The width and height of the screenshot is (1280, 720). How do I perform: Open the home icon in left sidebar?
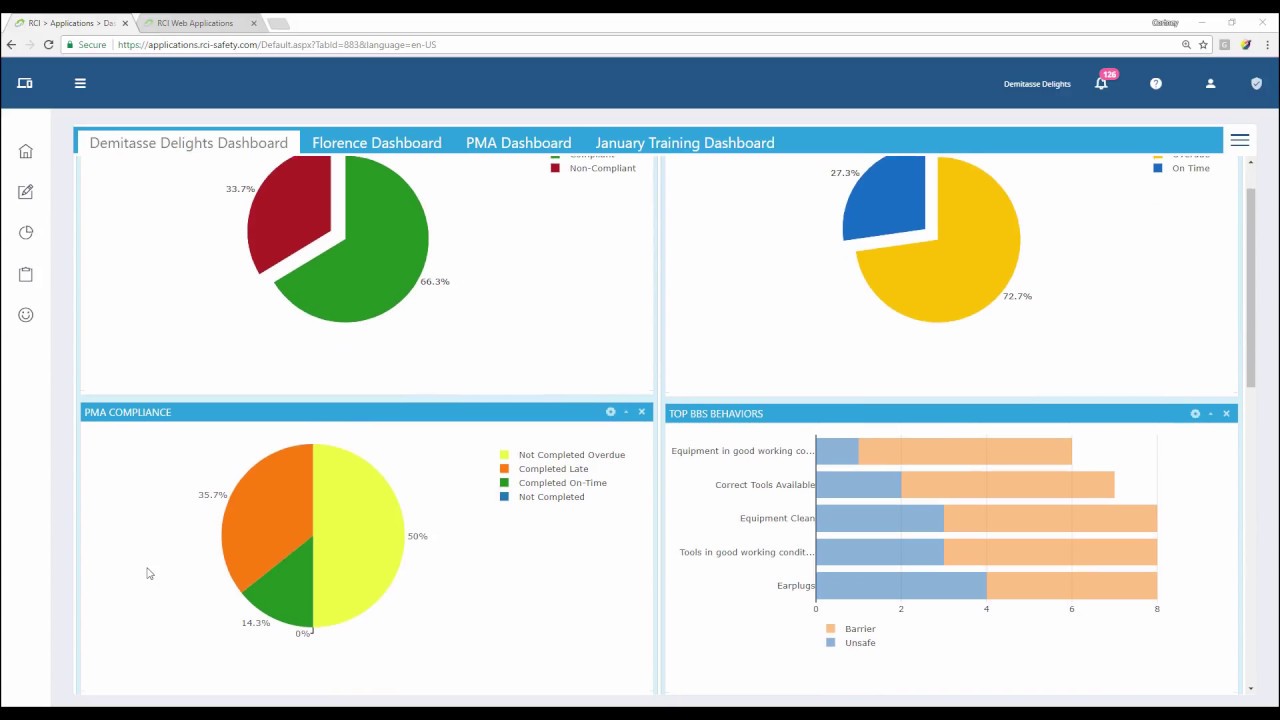(26, 151)
